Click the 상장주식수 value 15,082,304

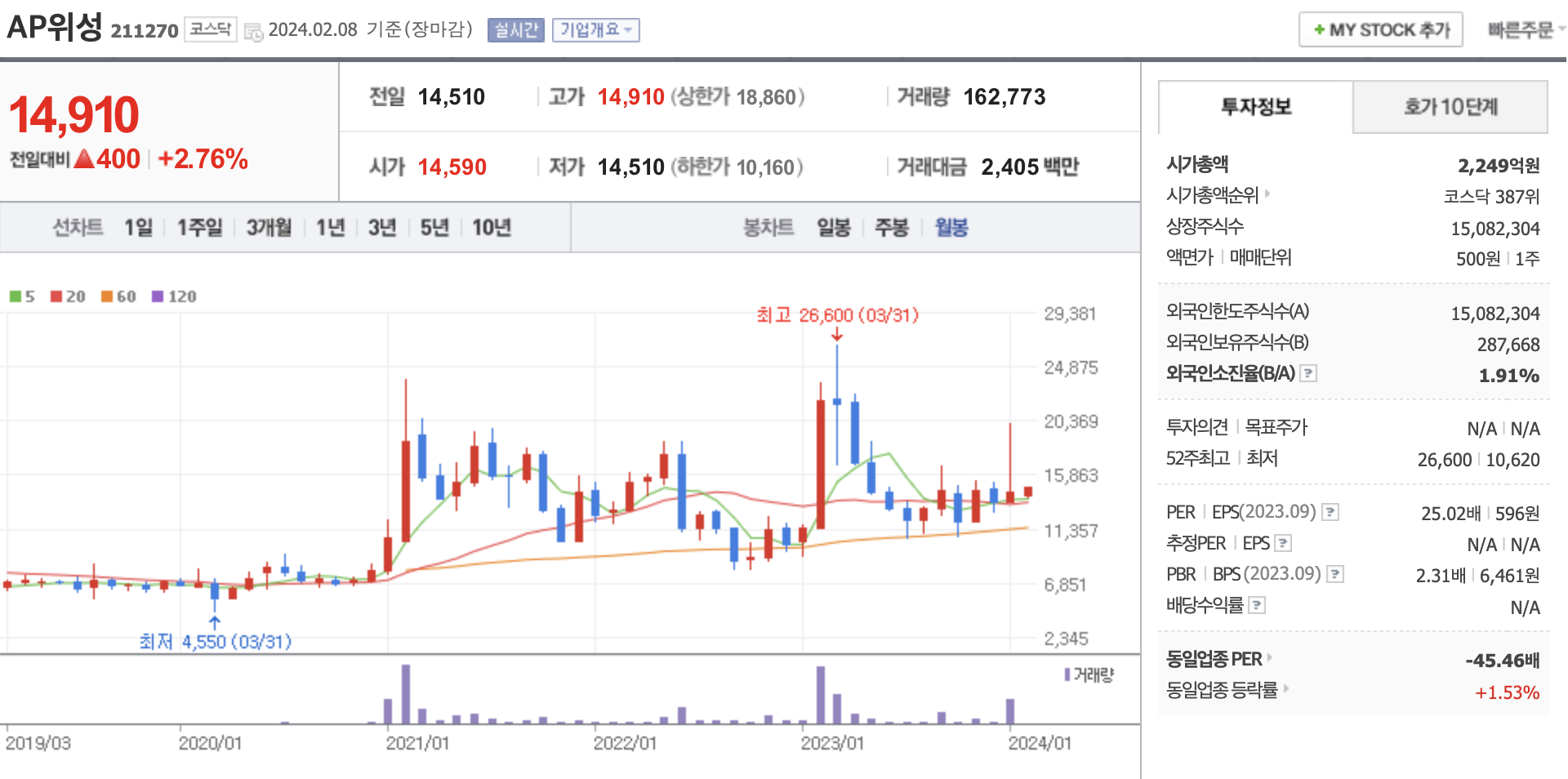coord(1495,229)
